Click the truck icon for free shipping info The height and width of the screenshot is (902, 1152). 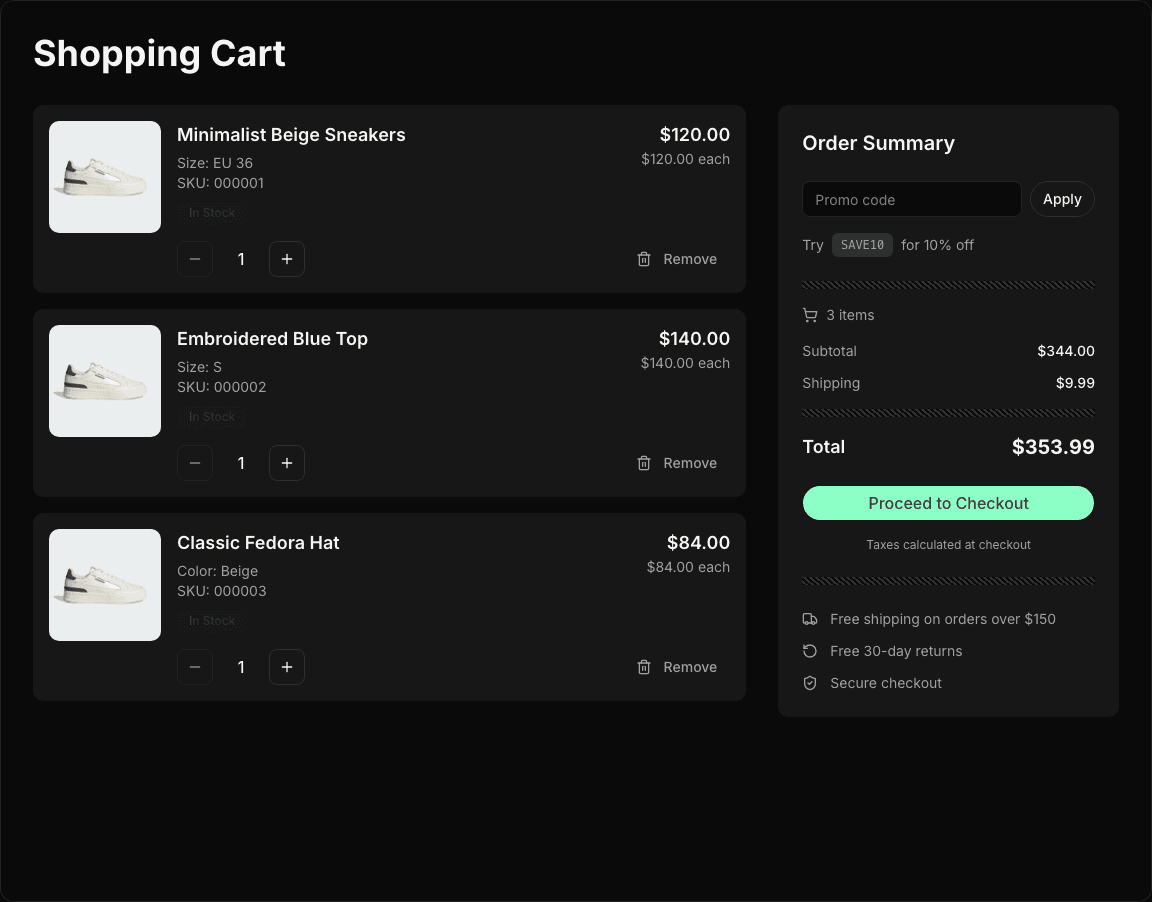(810, 619)
